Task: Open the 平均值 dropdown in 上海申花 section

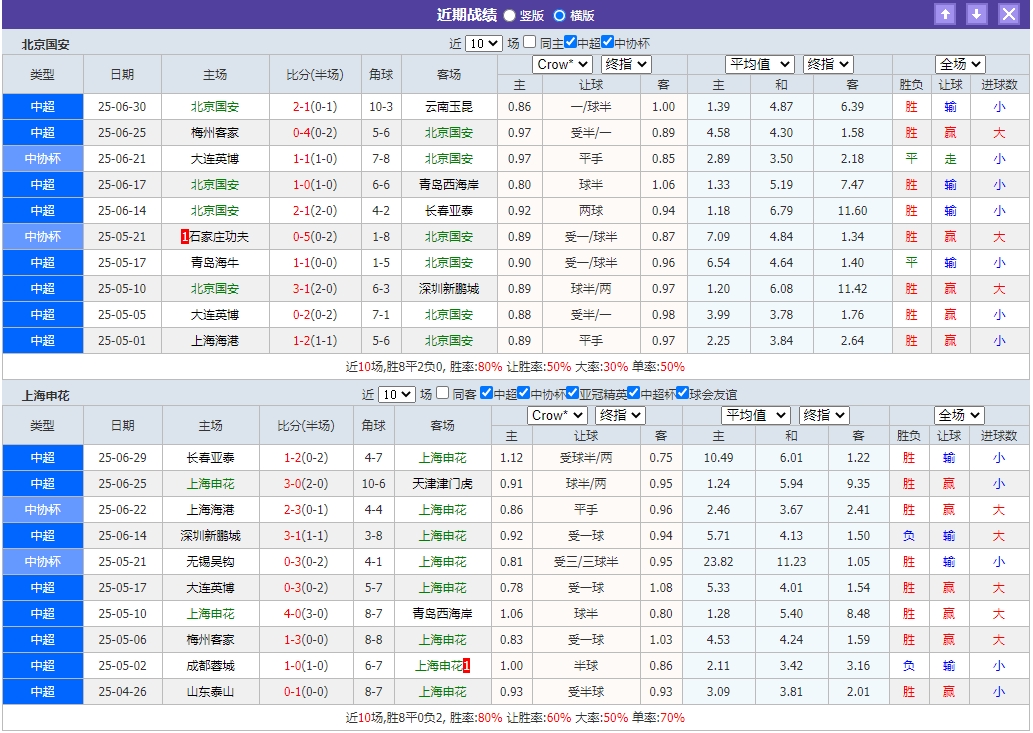Action: tap(756, 415)
